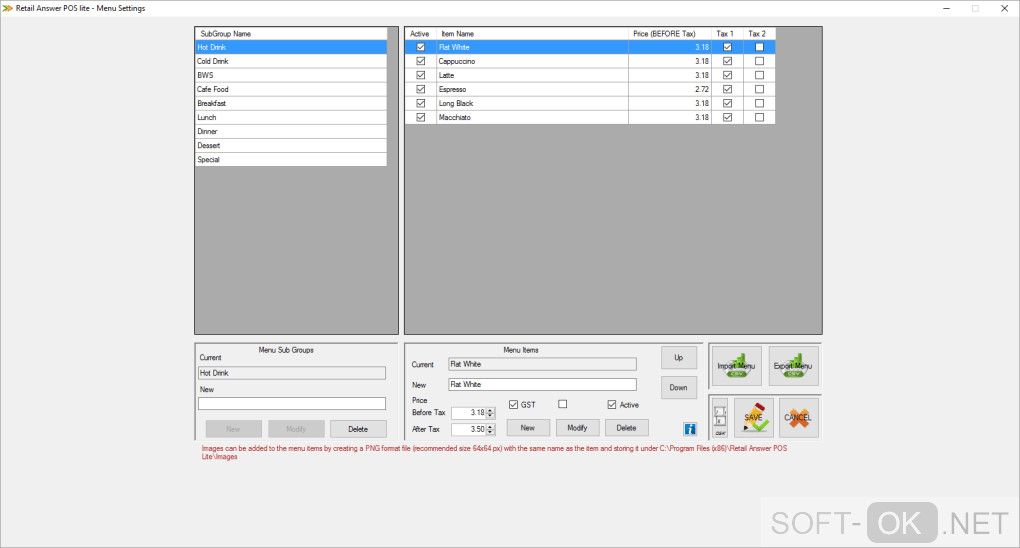Uncheck Active for Flat White row

[x=421, y=47]
